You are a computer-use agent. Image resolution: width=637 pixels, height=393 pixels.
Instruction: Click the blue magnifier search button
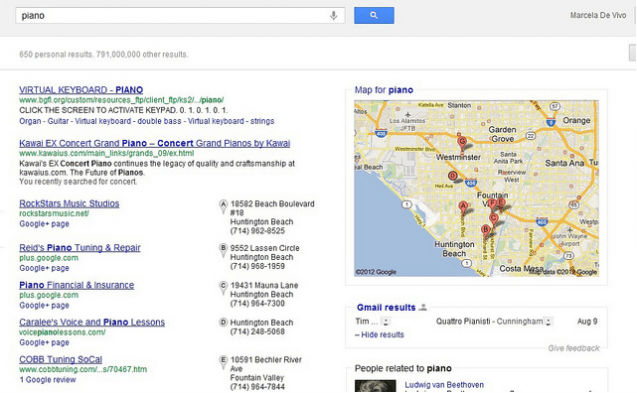pyautogui.click(x=374, y=15)
